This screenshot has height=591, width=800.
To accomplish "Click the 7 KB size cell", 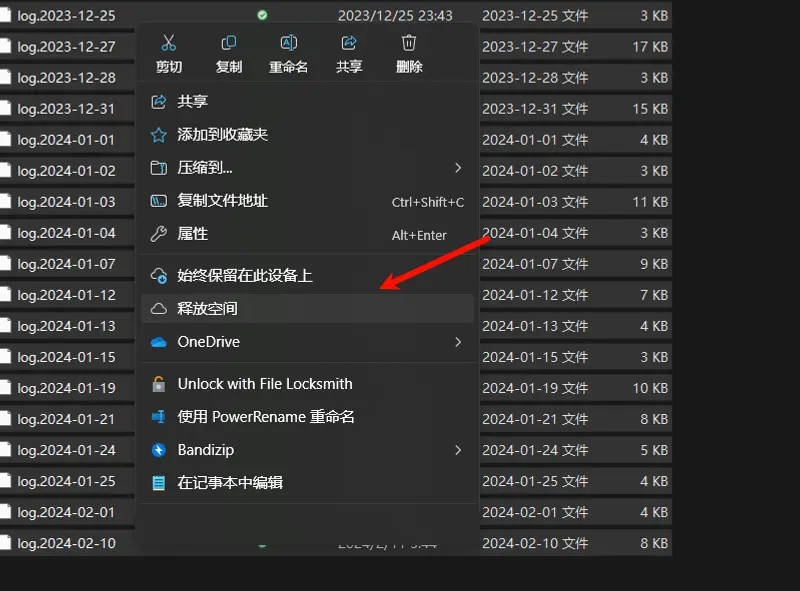I will tap(654, 295).
